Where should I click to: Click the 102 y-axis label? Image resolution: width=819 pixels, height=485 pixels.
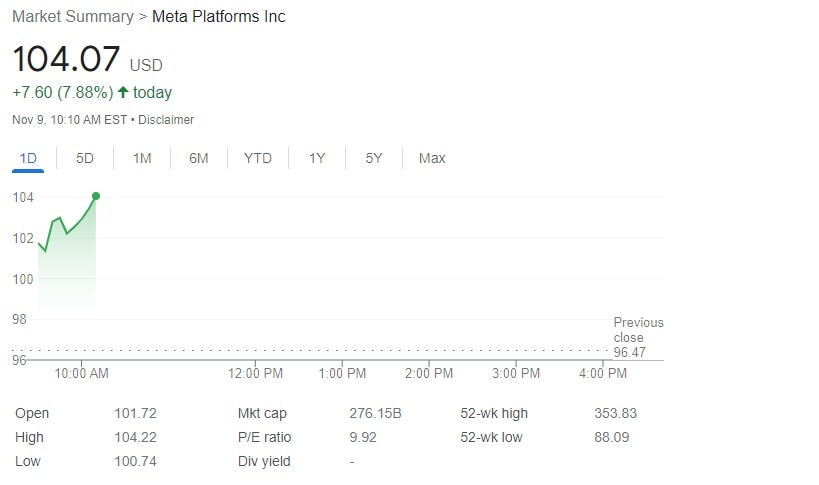(x=23, y=239)
